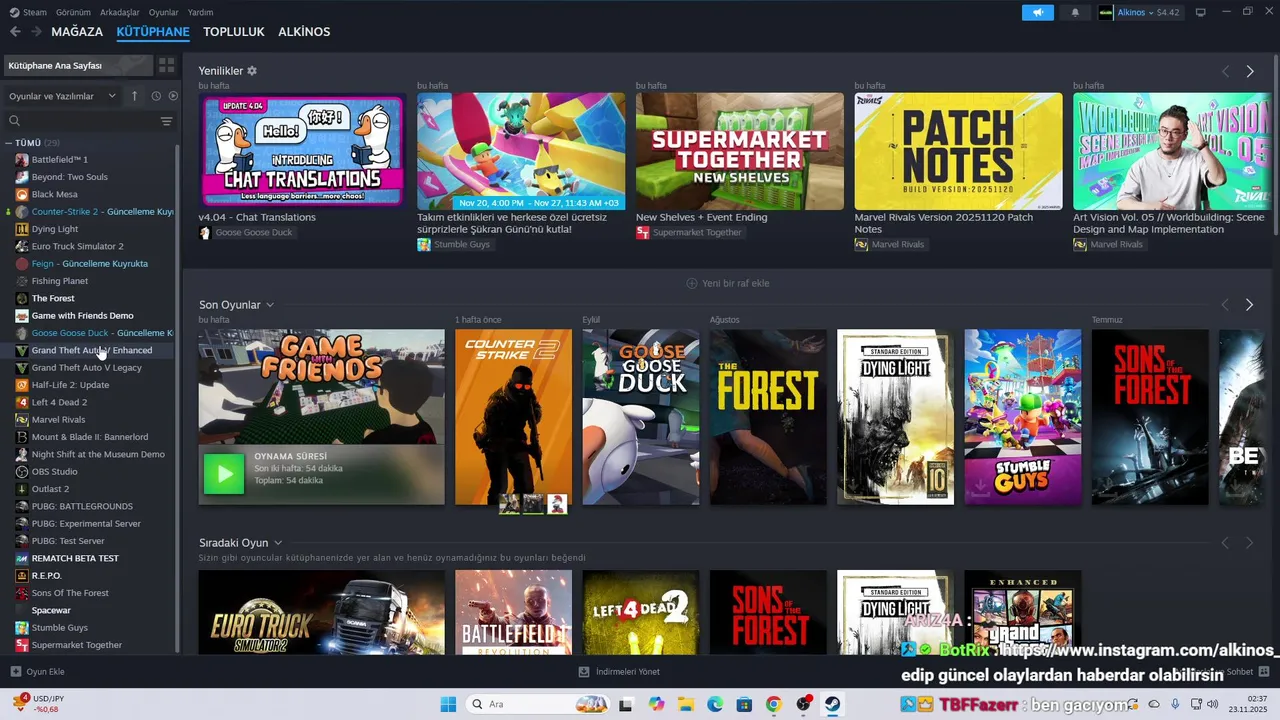The width and height of the screenshot is (1280, 720).
Task: Open Goose Goose Duck cover in Son Oyunlar
Action: point(641,417)
